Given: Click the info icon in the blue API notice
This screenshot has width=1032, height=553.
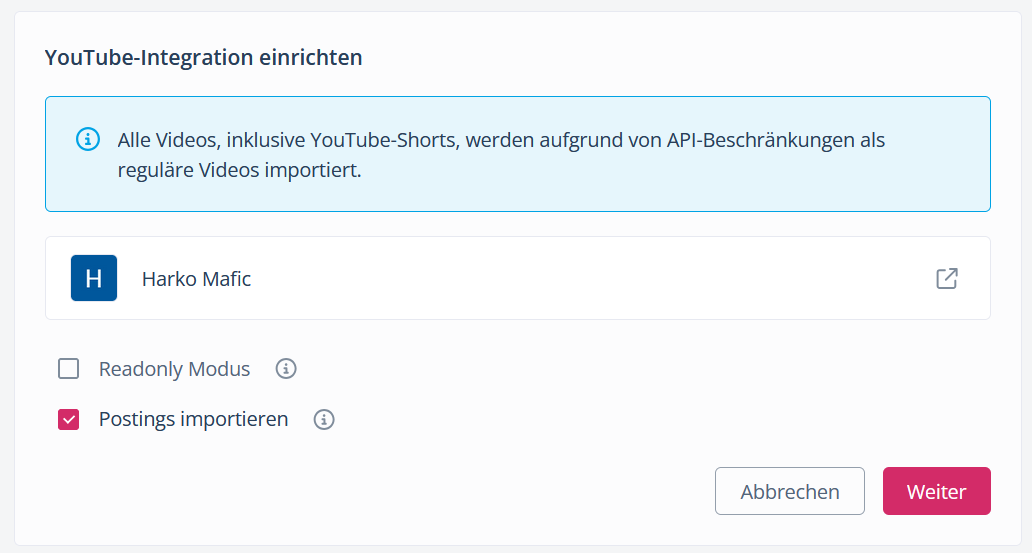Looking at the screenshot, I should click(88, 139).
